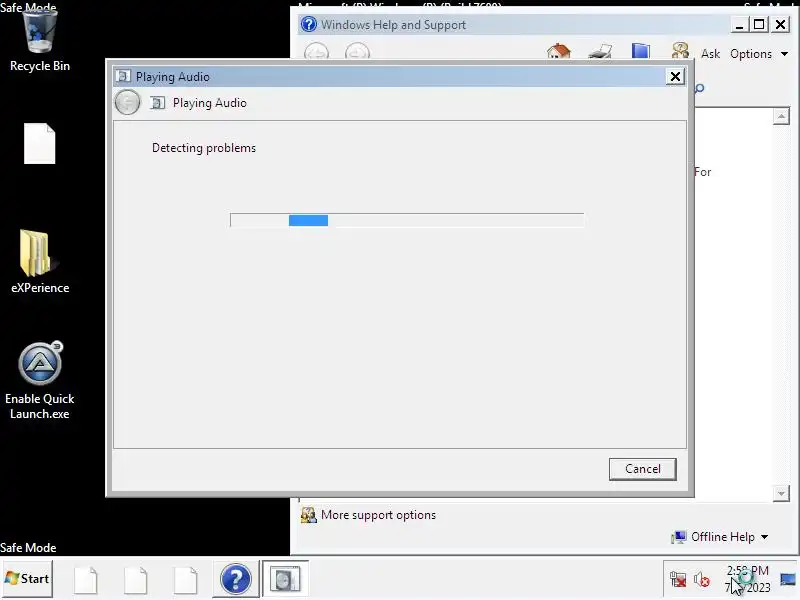This screenshot has height=600, width=800.
Task: Go back in Playing Audio wizard
Action: point(127,103)
